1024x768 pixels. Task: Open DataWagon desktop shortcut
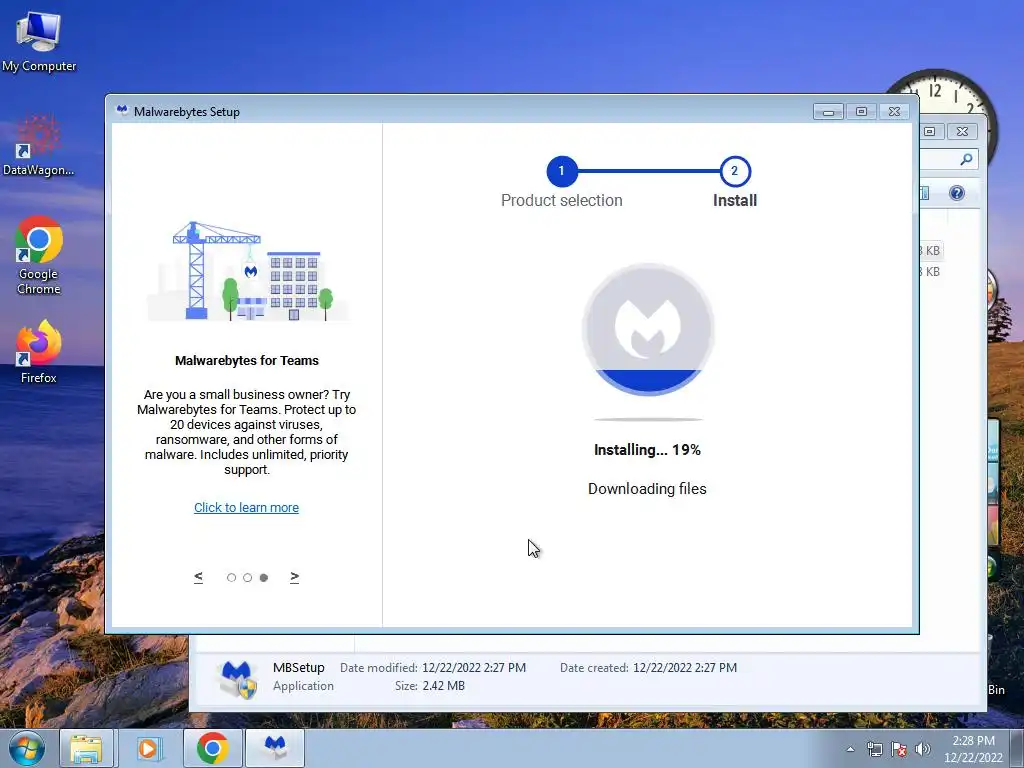point(39,146)
